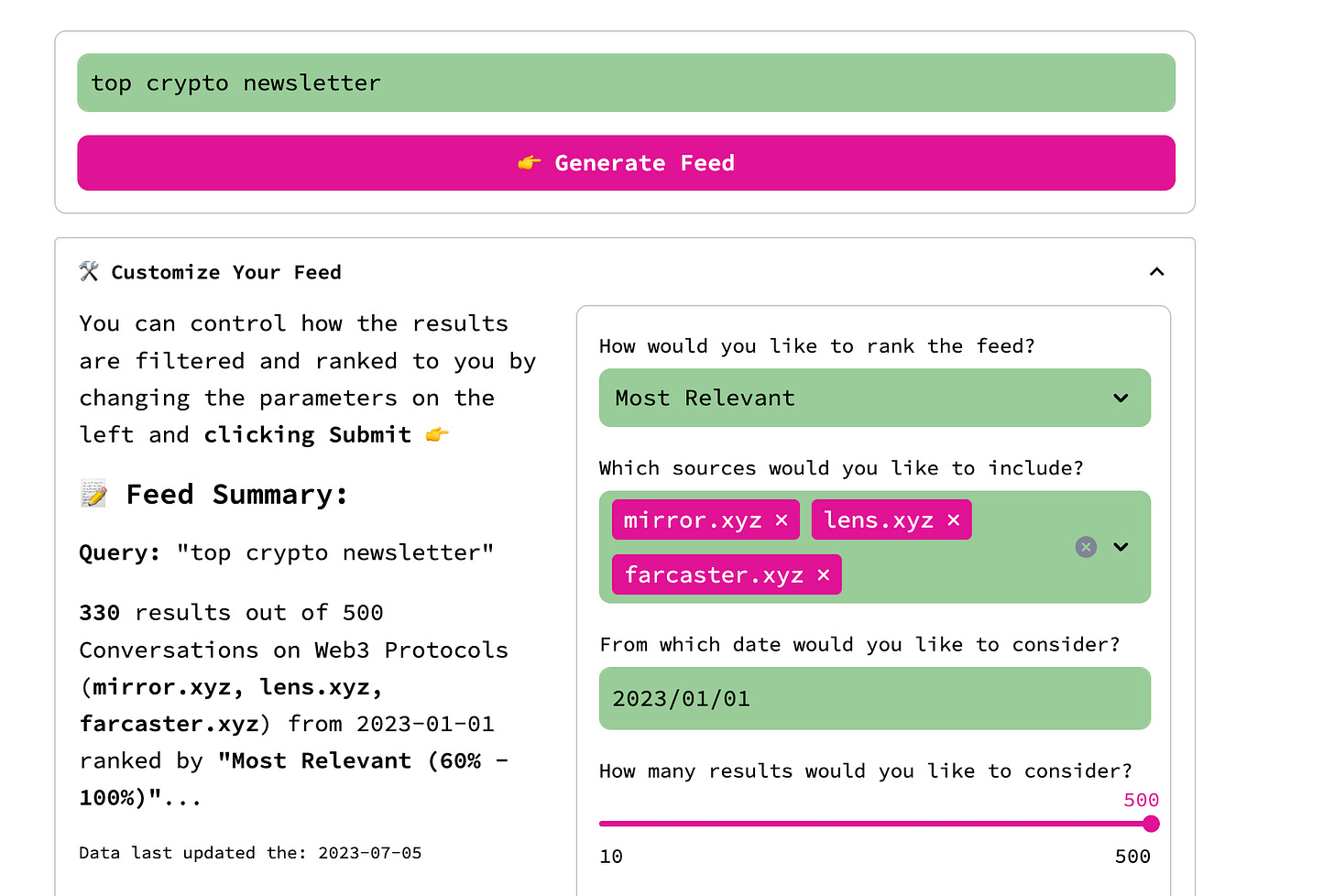Collapse the Customize Your Feed section
This screenshot has width=1334, height=896.
1156,272
